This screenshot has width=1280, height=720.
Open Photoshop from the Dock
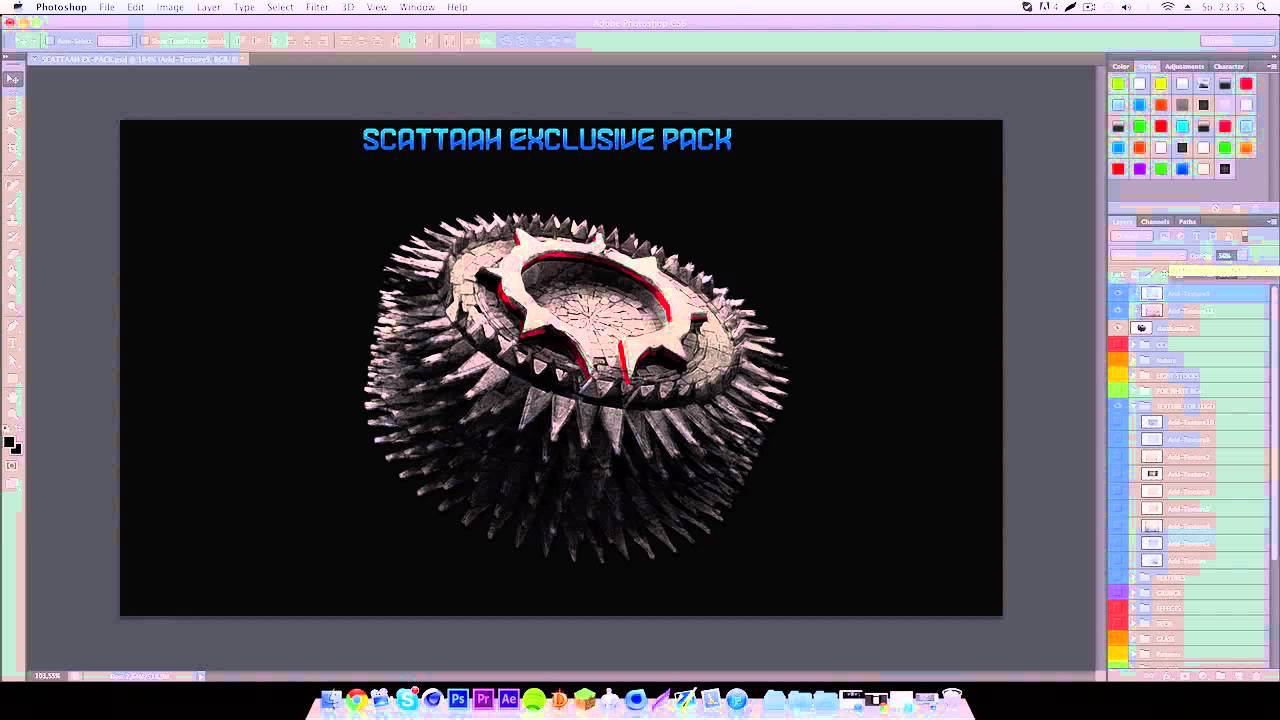pyautogui.click(x=458, y=699)
